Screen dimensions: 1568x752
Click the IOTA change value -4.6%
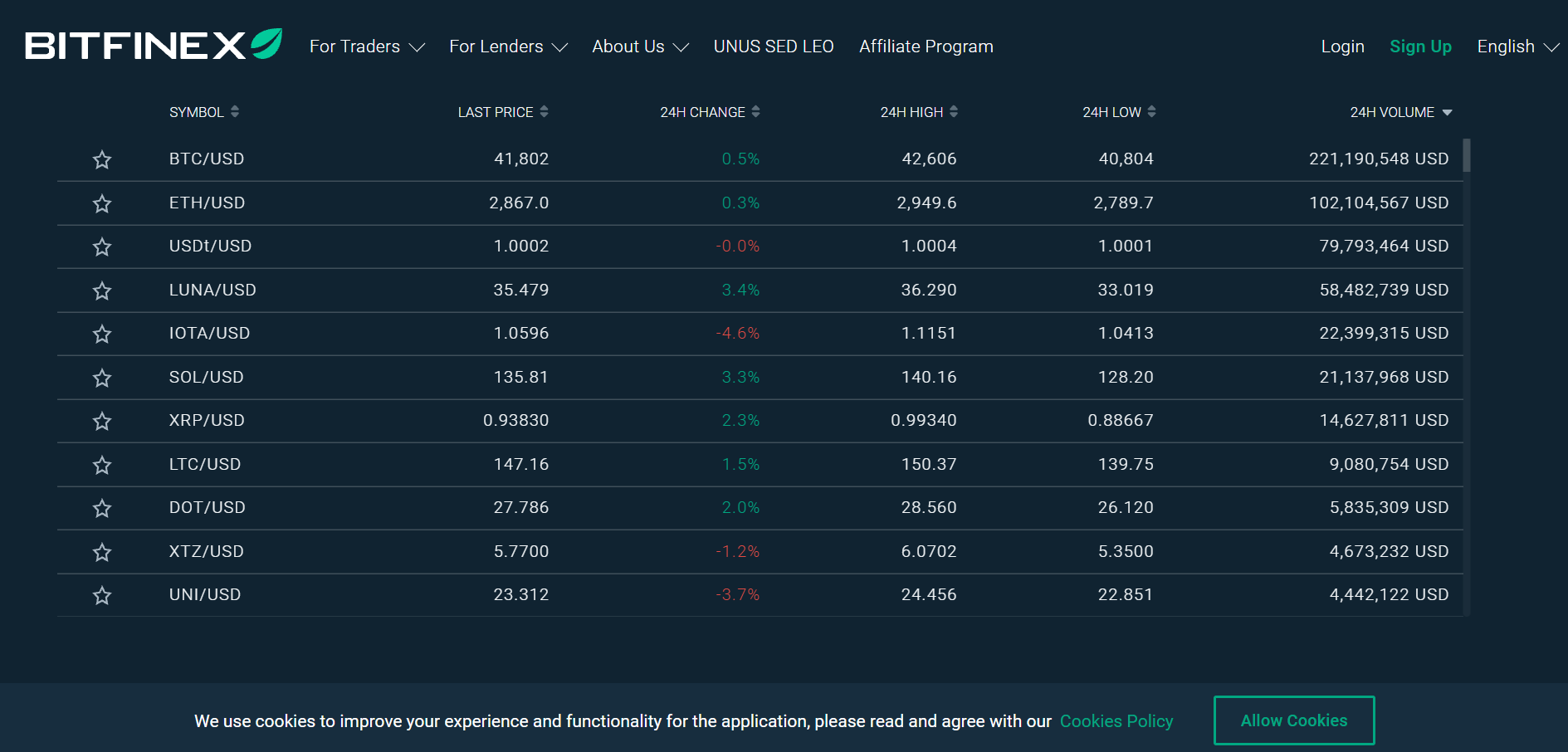tap(738, 333)
